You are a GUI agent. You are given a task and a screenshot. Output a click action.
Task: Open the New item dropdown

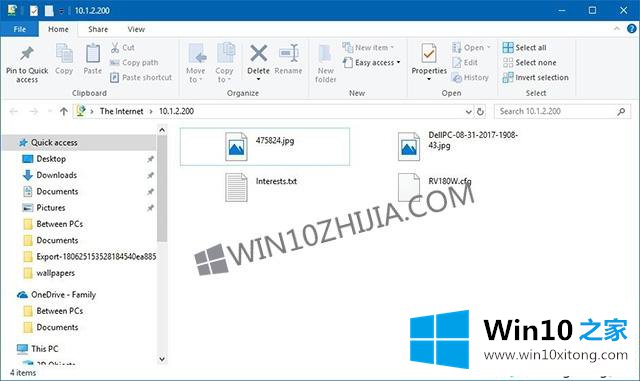[x=369, y=47]
